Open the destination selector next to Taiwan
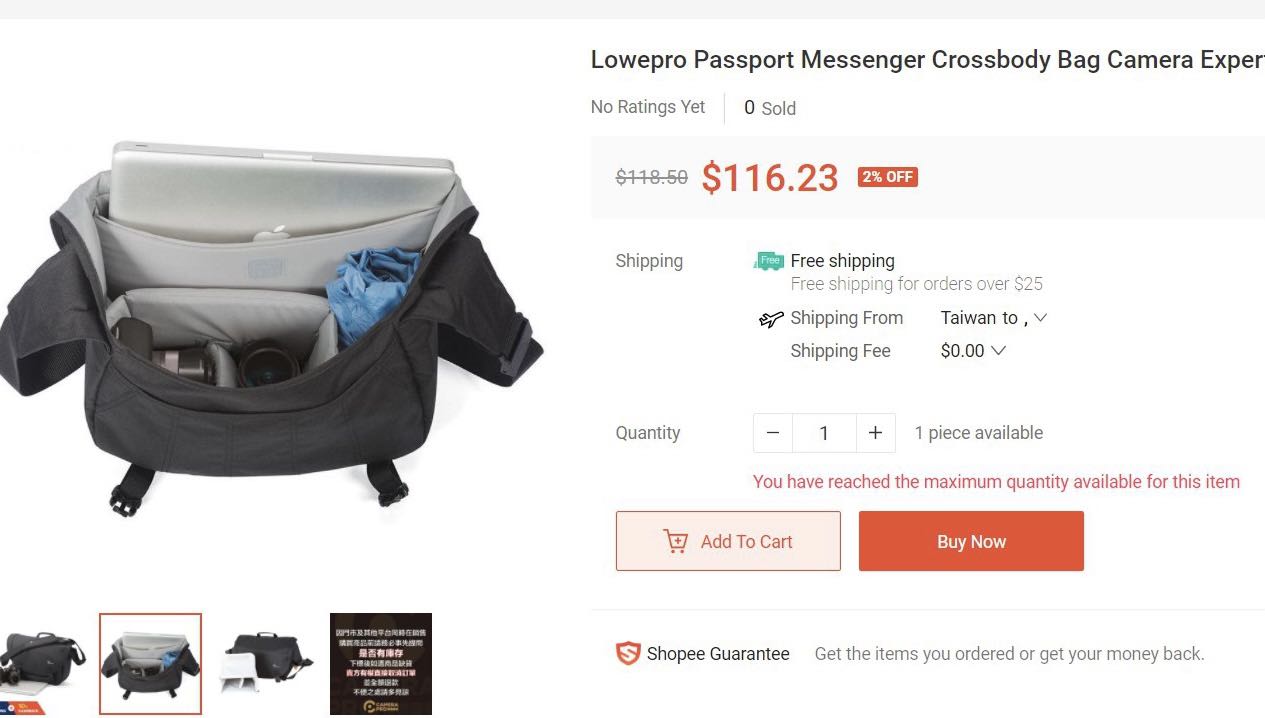This screenshot has width=1265, height=718. [x=1040, y=318]
